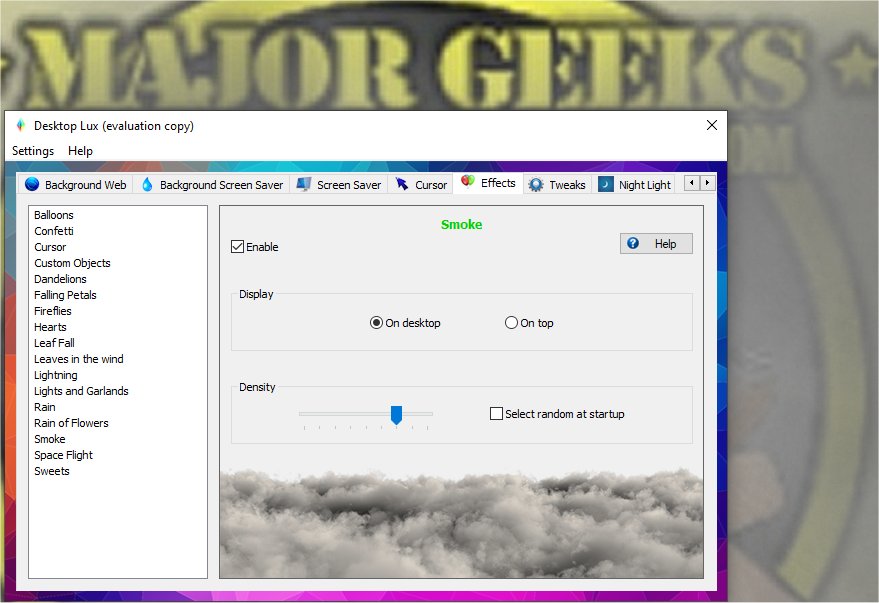The width and height of the screenshot is (879, 603).
Task: Select Fireflies effect
Action: pyautogui.click(x=53, y=311)
